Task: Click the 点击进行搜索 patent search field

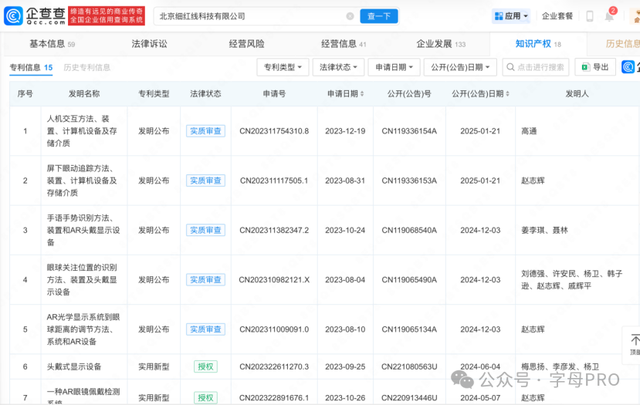Action: [541, 67]
